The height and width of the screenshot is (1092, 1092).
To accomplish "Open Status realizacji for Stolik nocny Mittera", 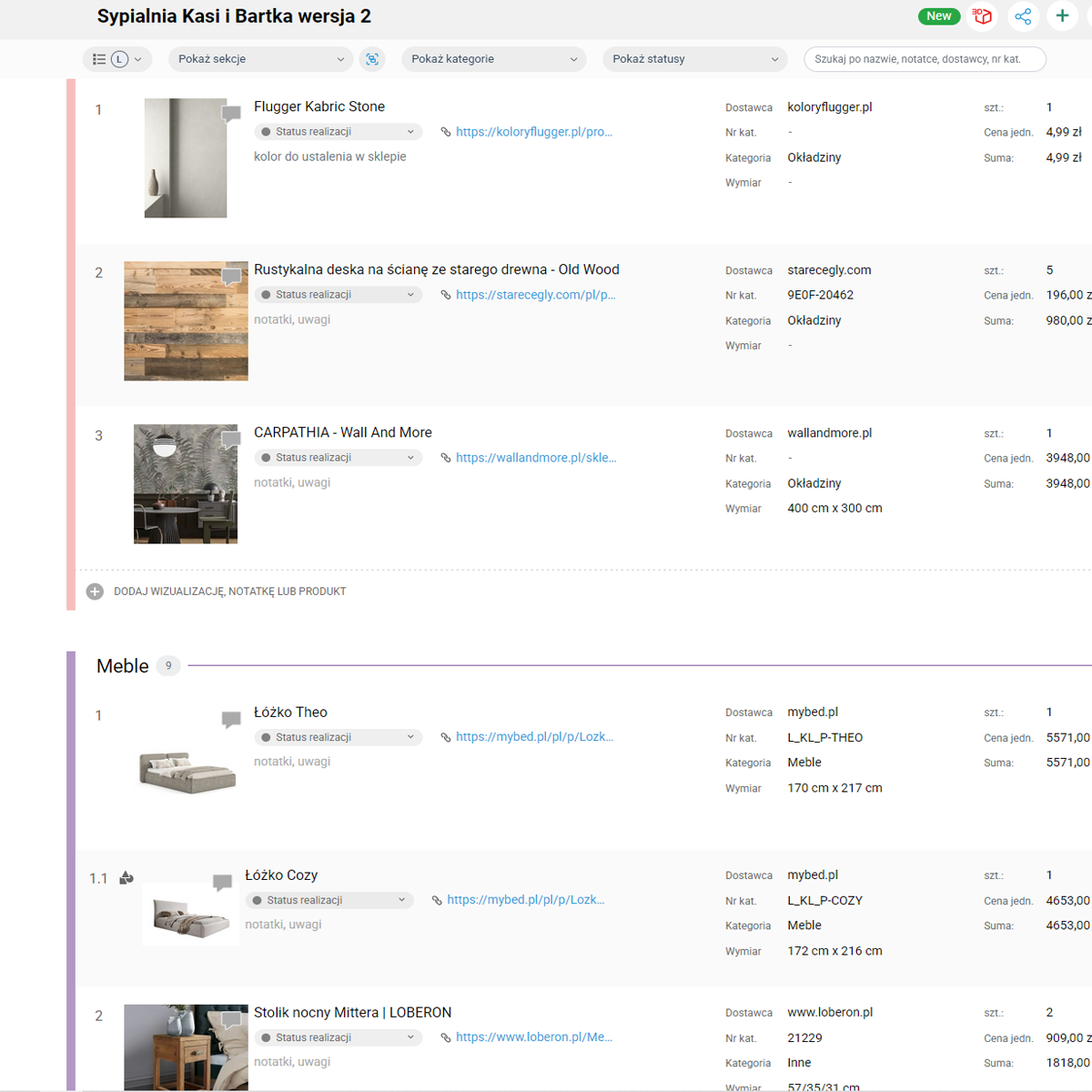I will (x=339, y=1037).
